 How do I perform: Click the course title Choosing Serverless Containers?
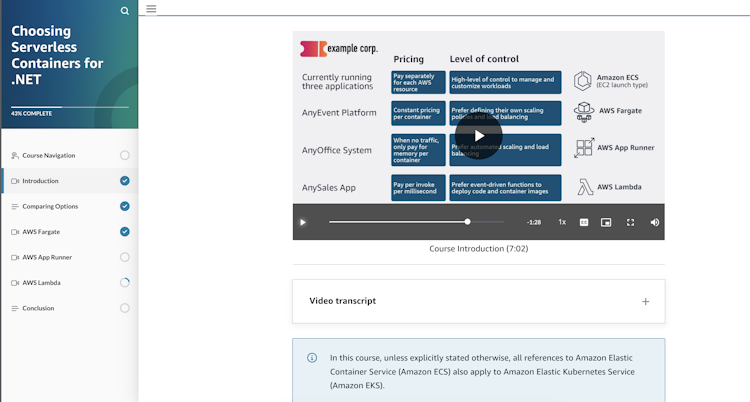(x=57, y=55)
